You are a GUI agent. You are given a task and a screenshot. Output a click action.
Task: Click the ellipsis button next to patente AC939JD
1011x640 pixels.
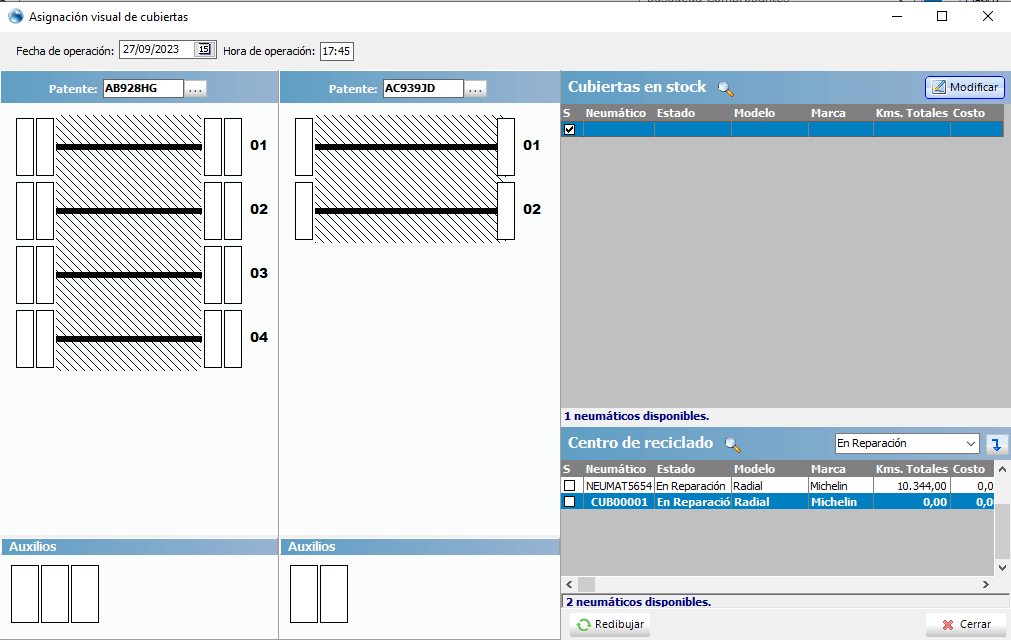click(x=476, y=89)
